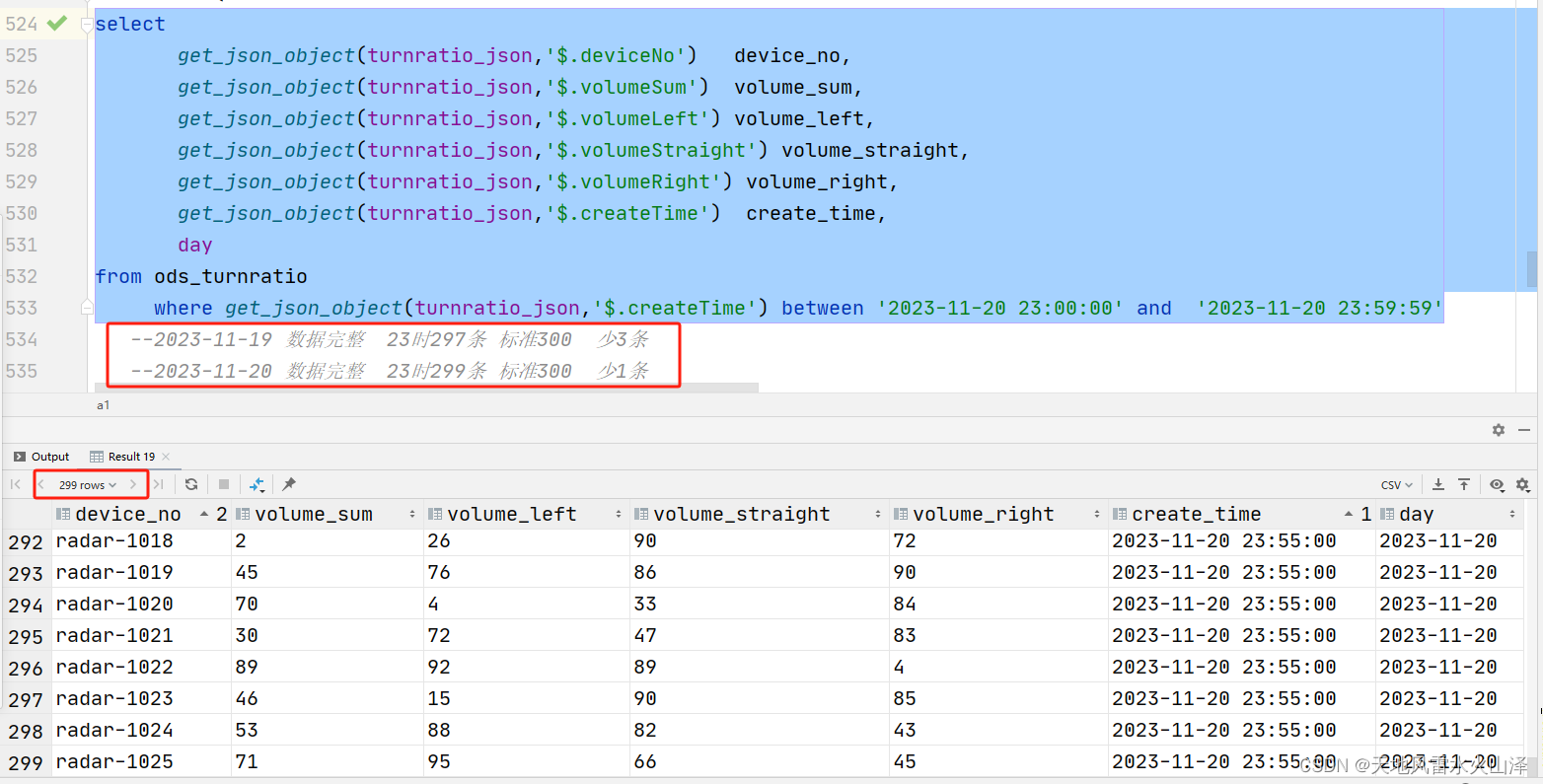1543x784 pixels.
Task: Click cell radar-1021
Action: 141,635
